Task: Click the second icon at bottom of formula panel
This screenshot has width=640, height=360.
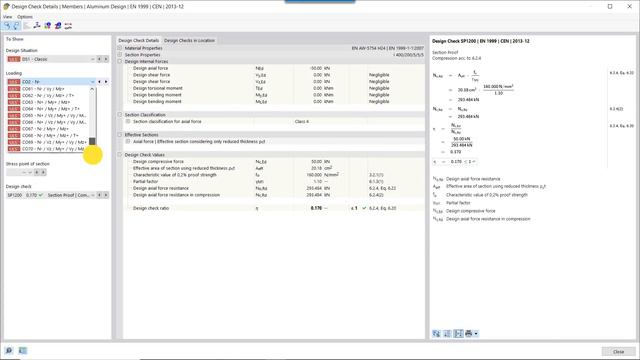Action: (x=448, y=333)
